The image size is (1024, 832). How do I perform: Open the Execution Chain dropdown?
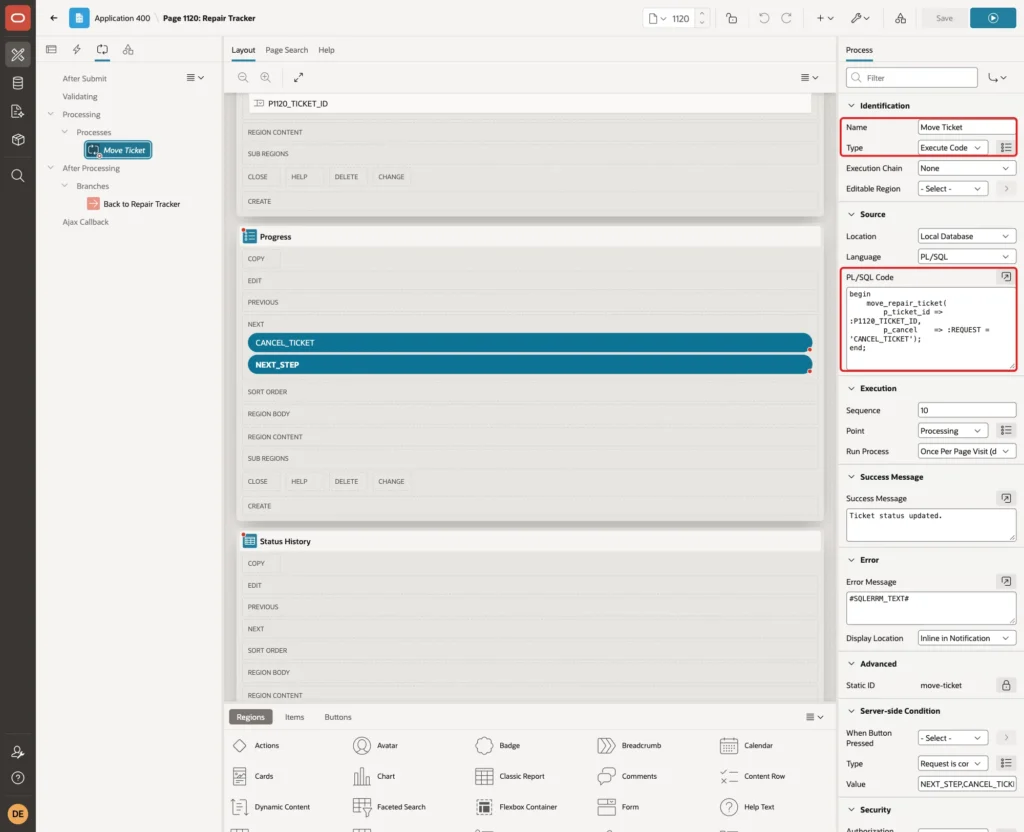tap(967, 168)
